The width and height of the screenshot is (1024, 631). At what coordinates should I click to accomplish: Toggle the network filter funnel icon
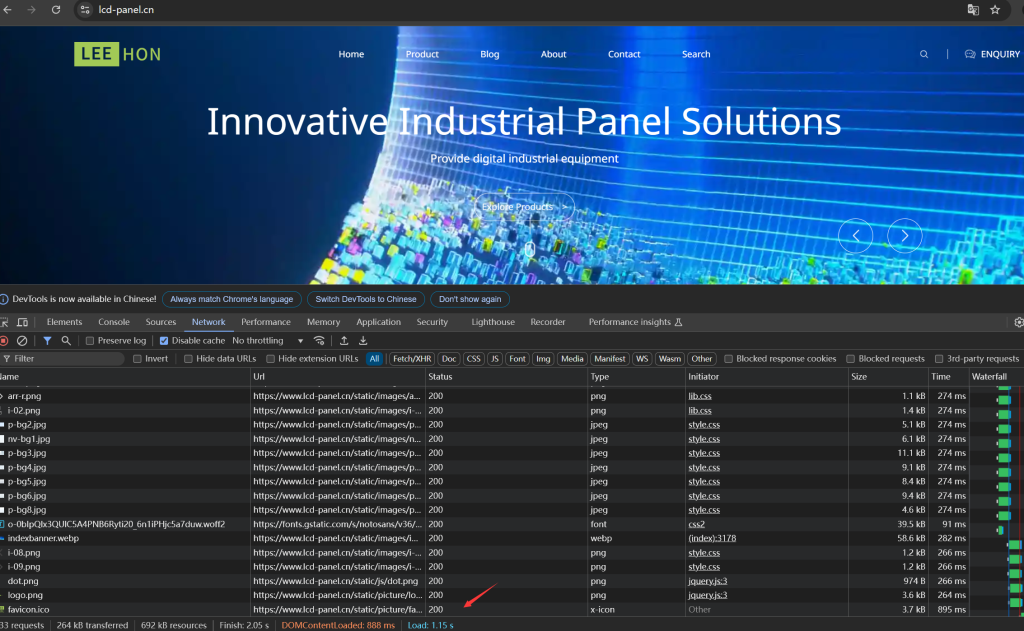(x=47, y=341)
